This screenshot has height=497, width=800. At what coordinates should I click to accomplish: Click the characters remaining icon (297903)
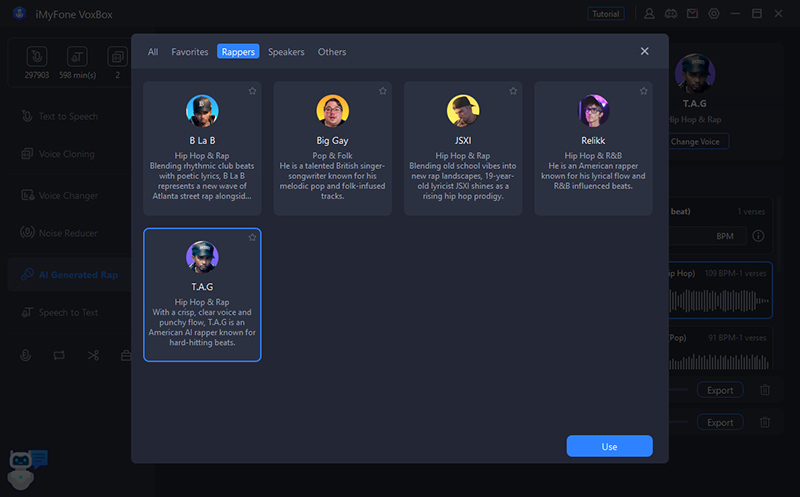(37, 57)
